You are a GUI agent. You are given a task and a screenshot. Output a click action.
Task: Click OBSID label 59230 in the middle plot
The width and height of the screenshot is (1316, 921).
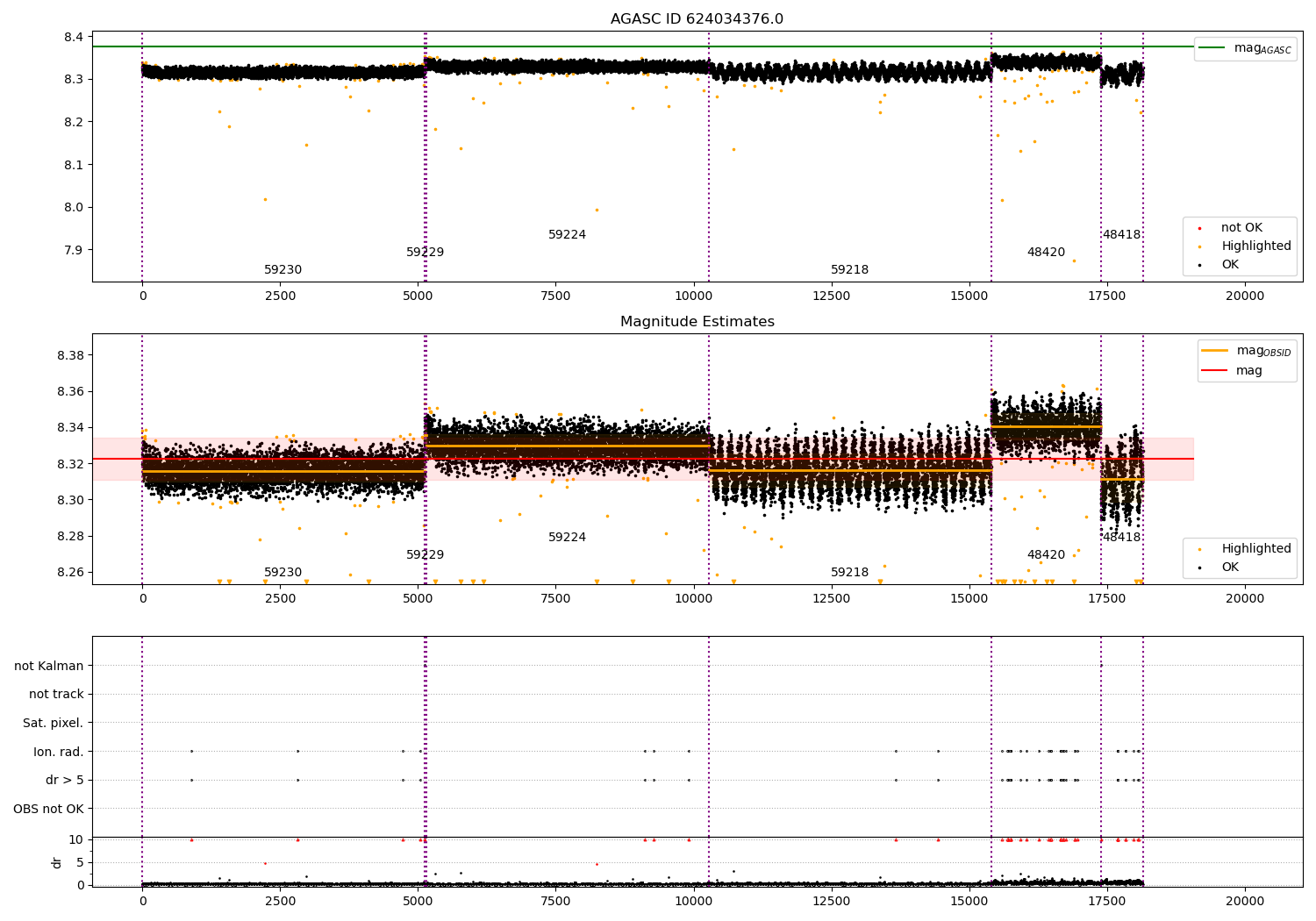tap(283, 573)
